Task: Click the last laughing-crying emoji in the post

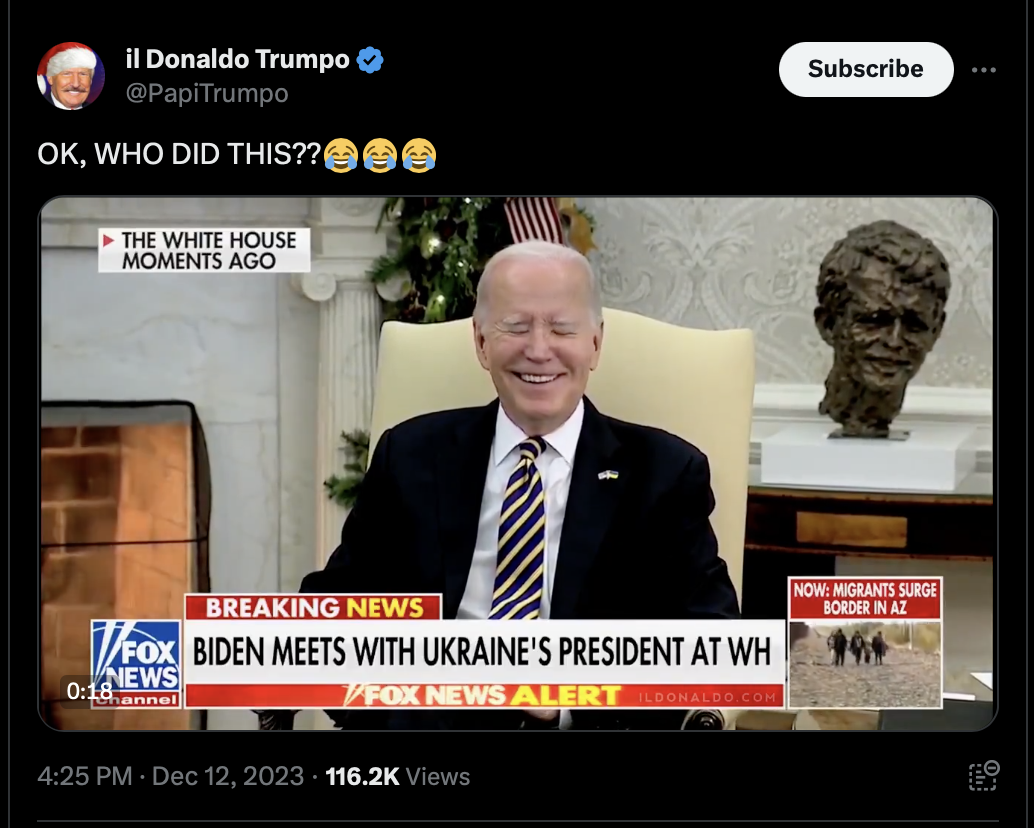Action: (x=419, y=155)
